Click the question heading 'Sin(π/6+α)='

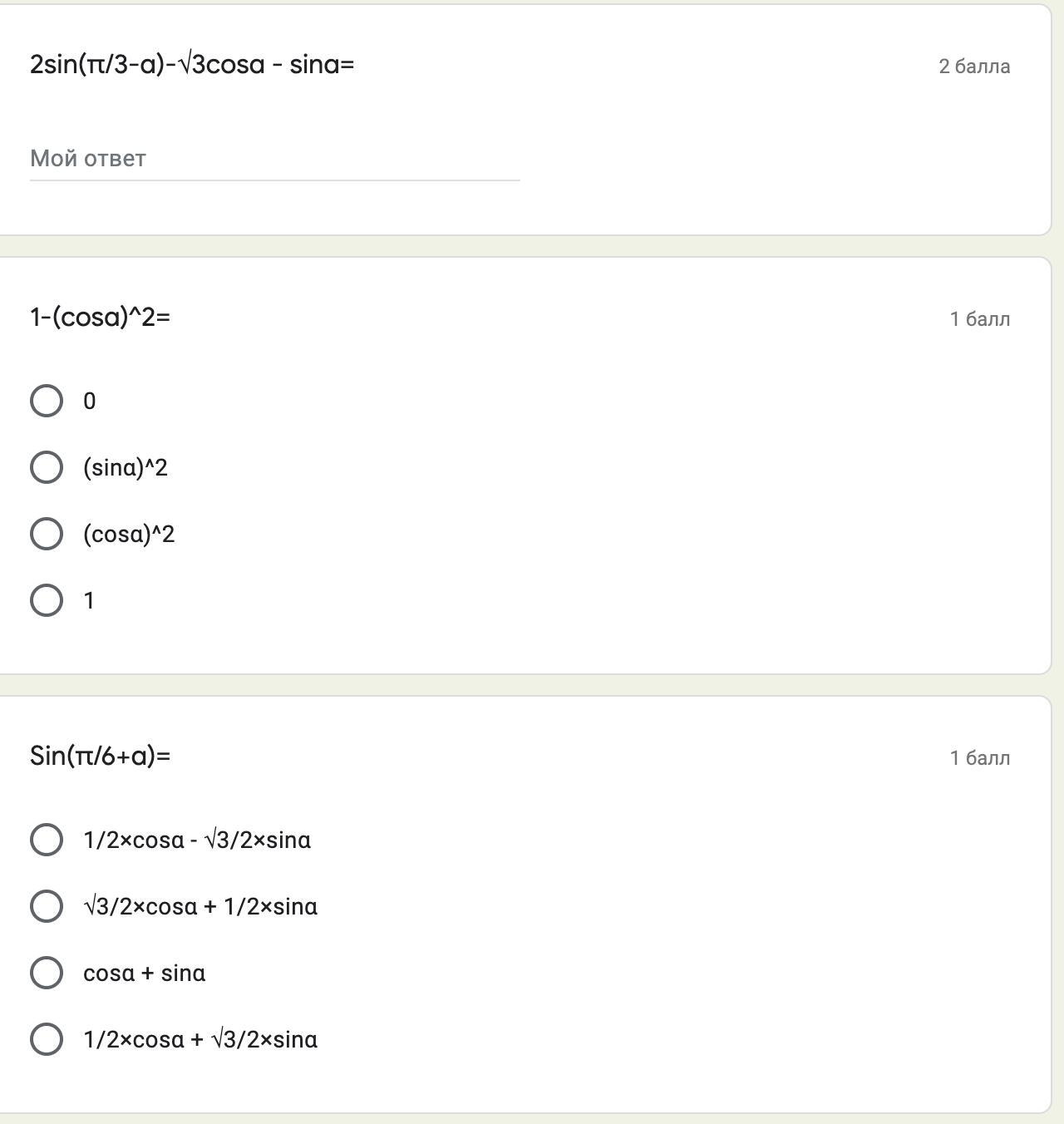point(100,756)
